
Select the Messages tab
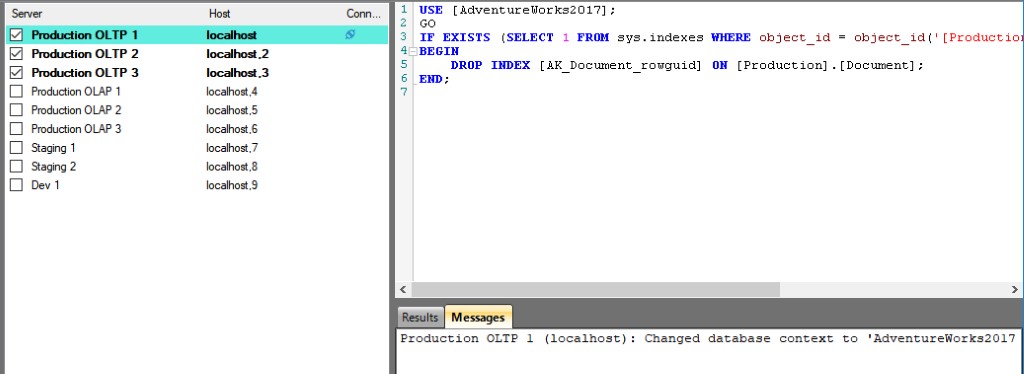(x=478, y=317)
